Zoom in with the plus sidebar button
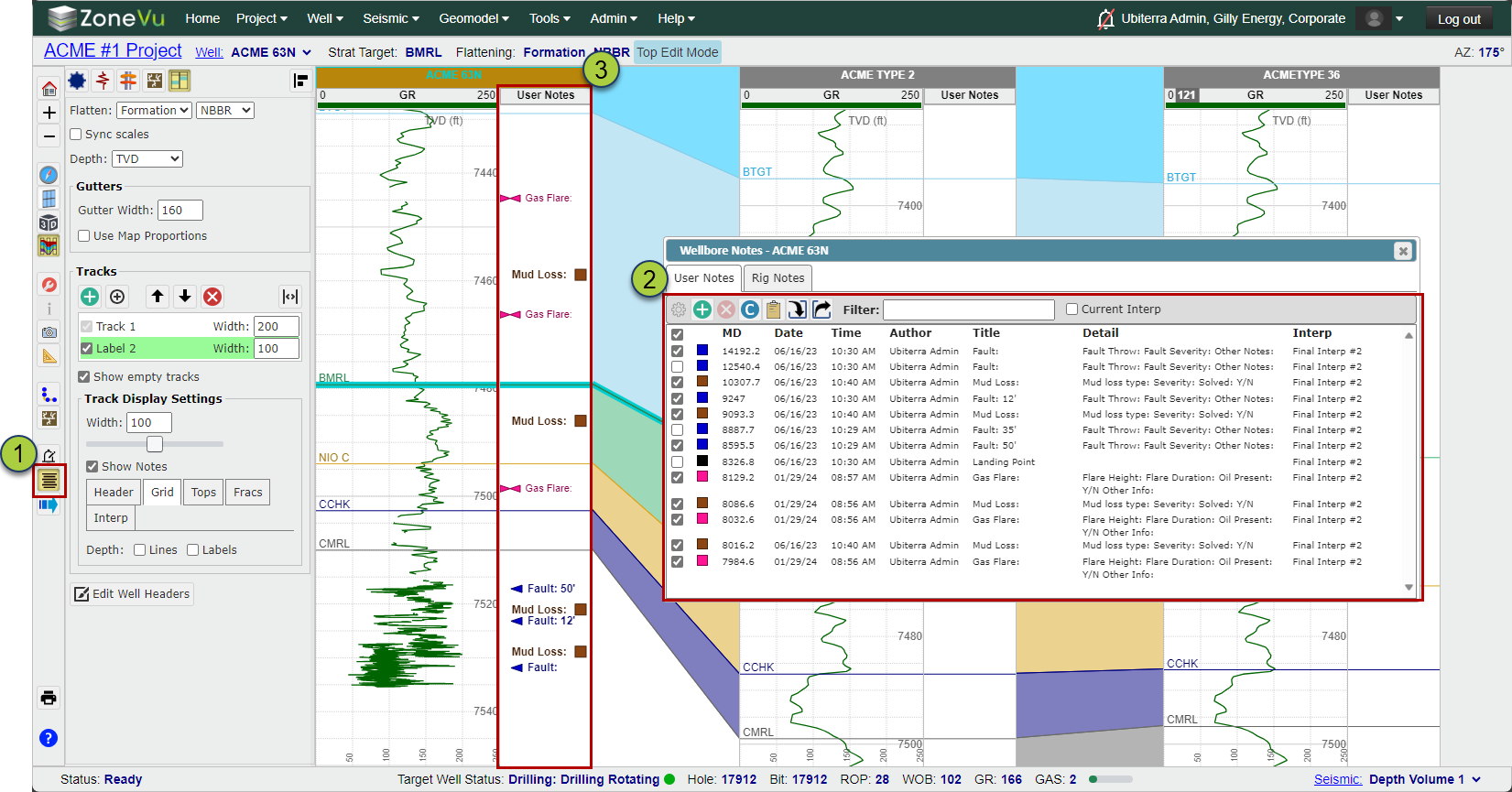 pos(49,113)
